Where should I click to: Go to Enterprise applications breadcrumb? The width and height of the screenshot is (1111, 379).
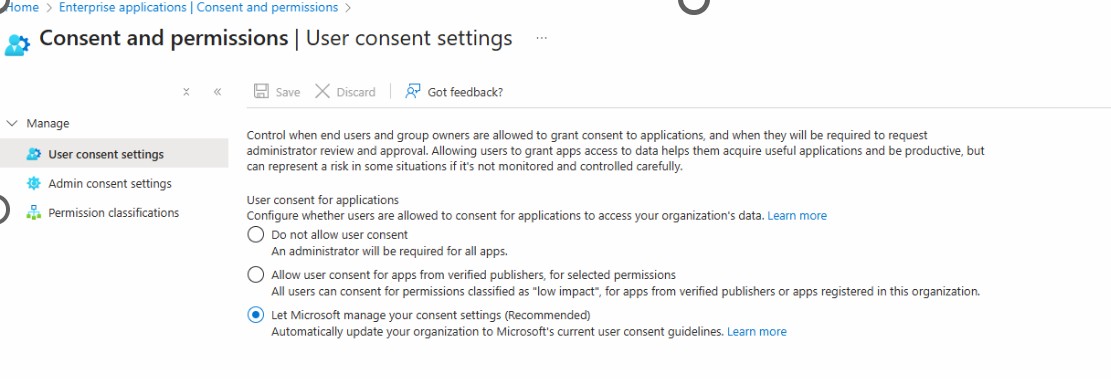click(198, 8)
